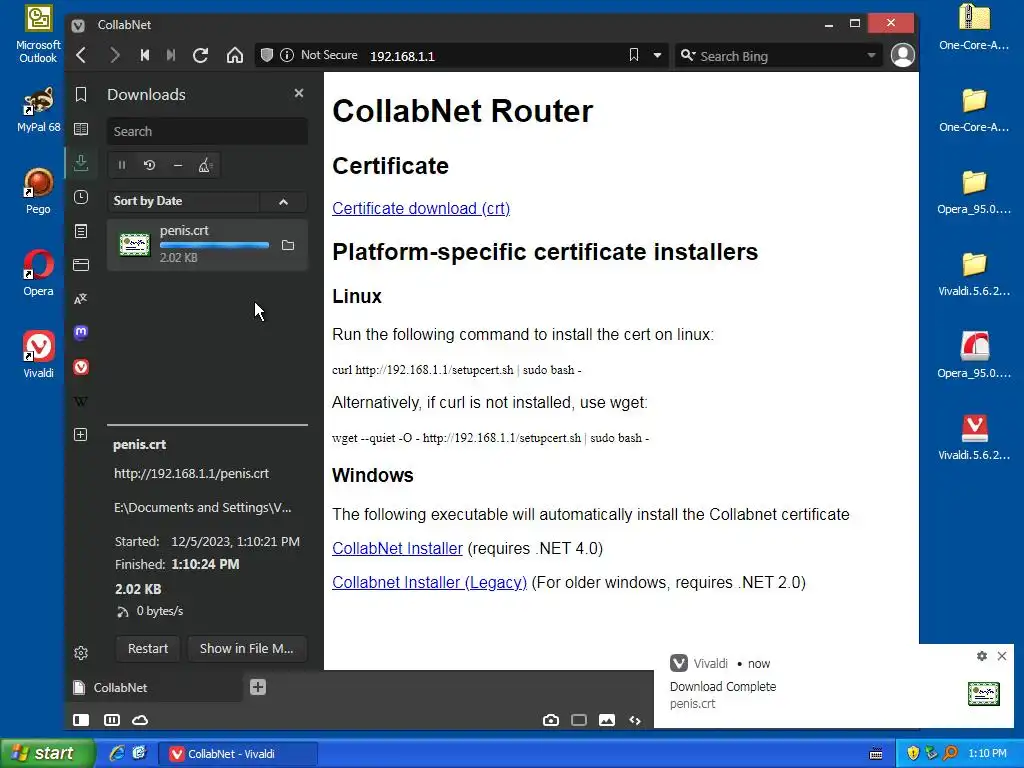Open the Translate panel in sidebar
This screenshot has width=1024, height=768.
(x=81, y=299)
